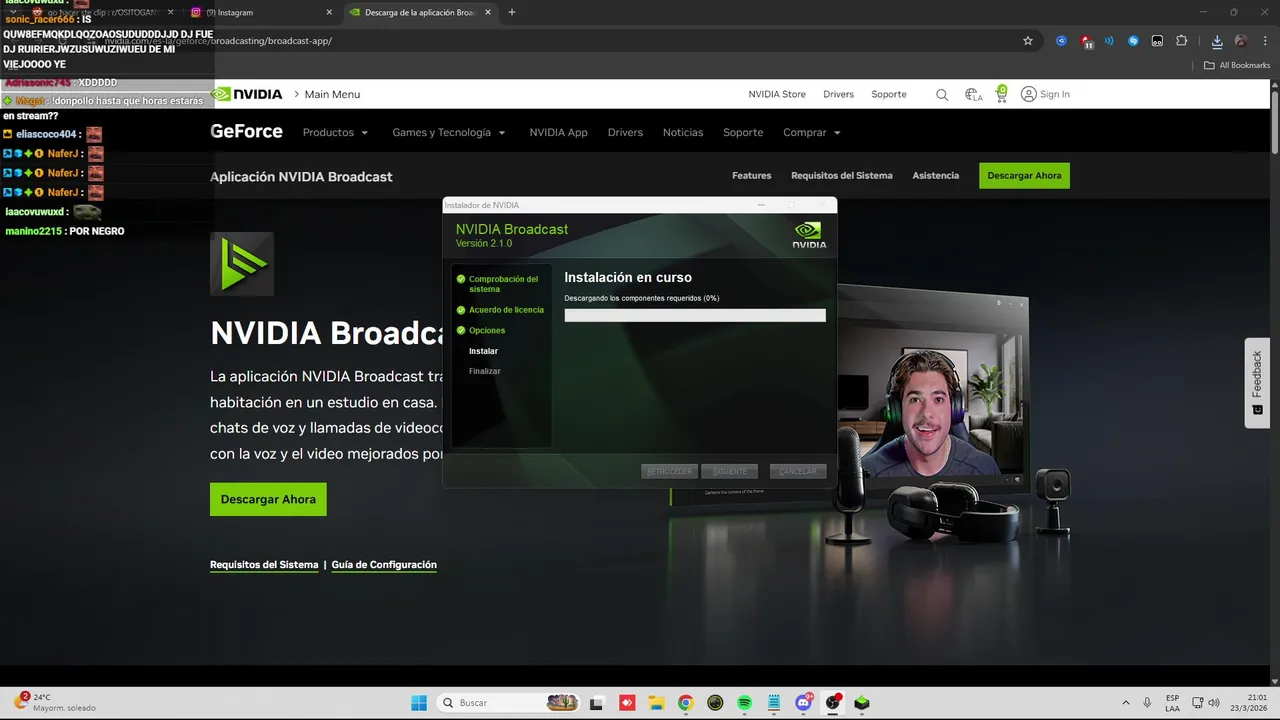Open the NVIDIA Store link
Screen dimensions: 1280x720
point(777,94)
